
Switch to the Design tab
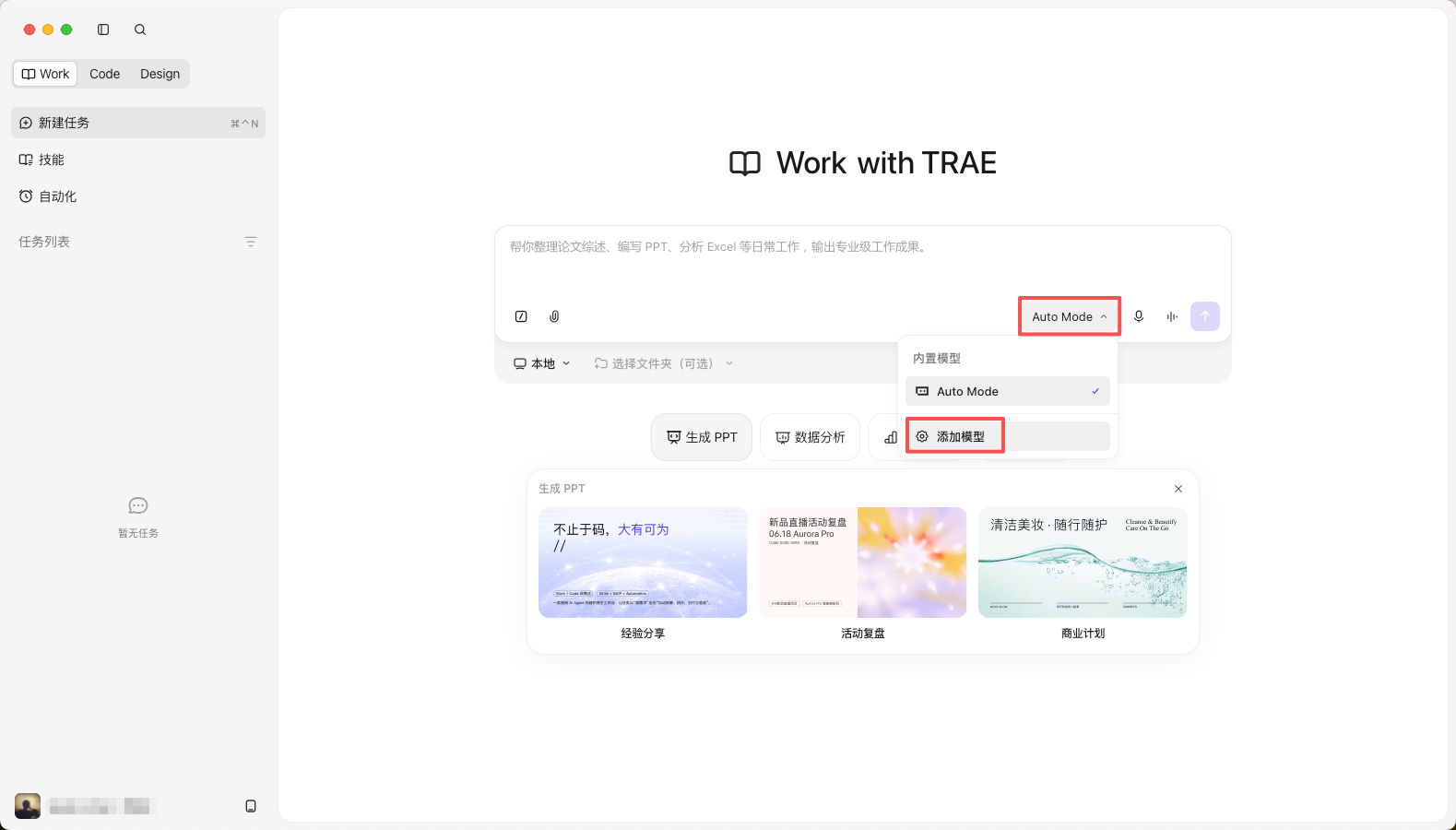[160, 74]
